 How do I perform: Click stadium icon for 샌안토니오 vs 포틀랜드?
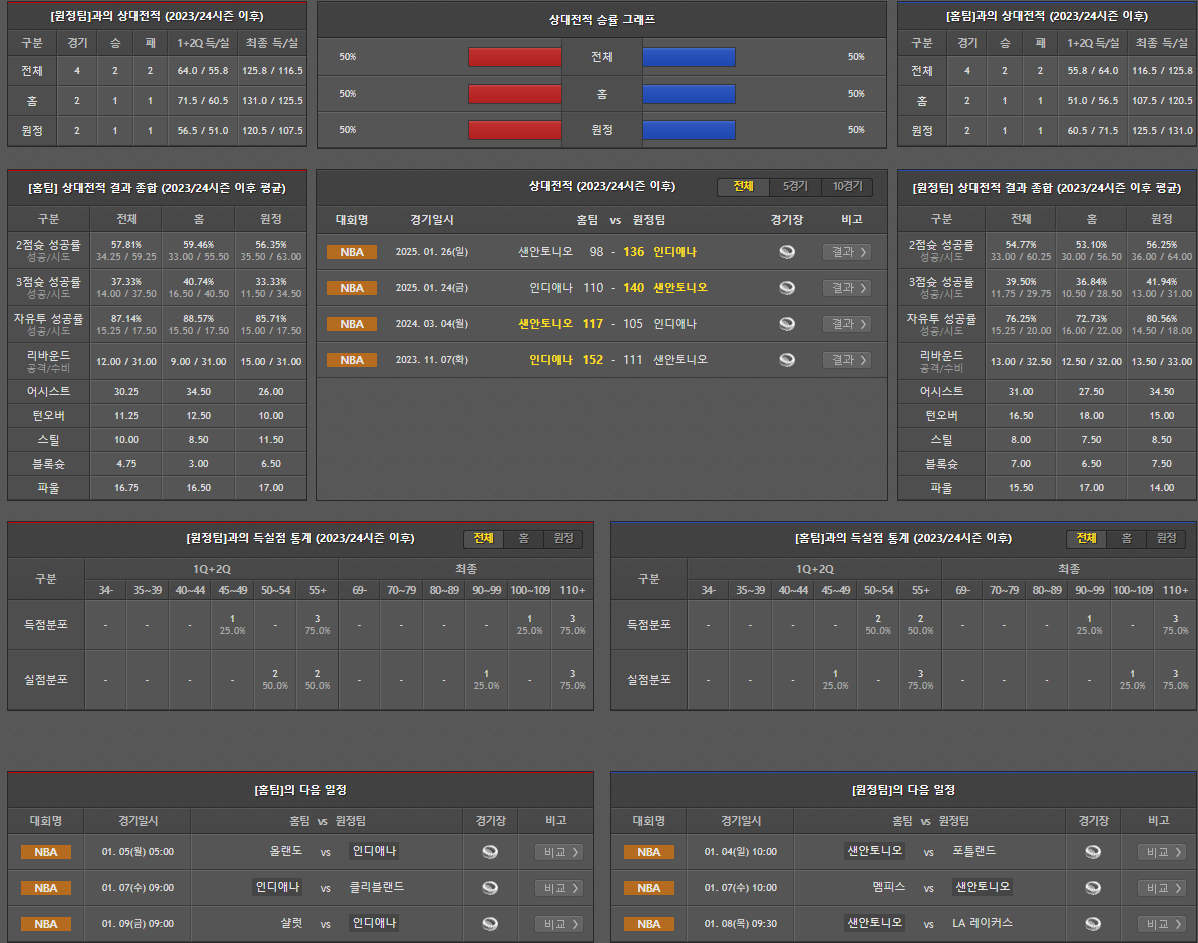(1093, 852)
